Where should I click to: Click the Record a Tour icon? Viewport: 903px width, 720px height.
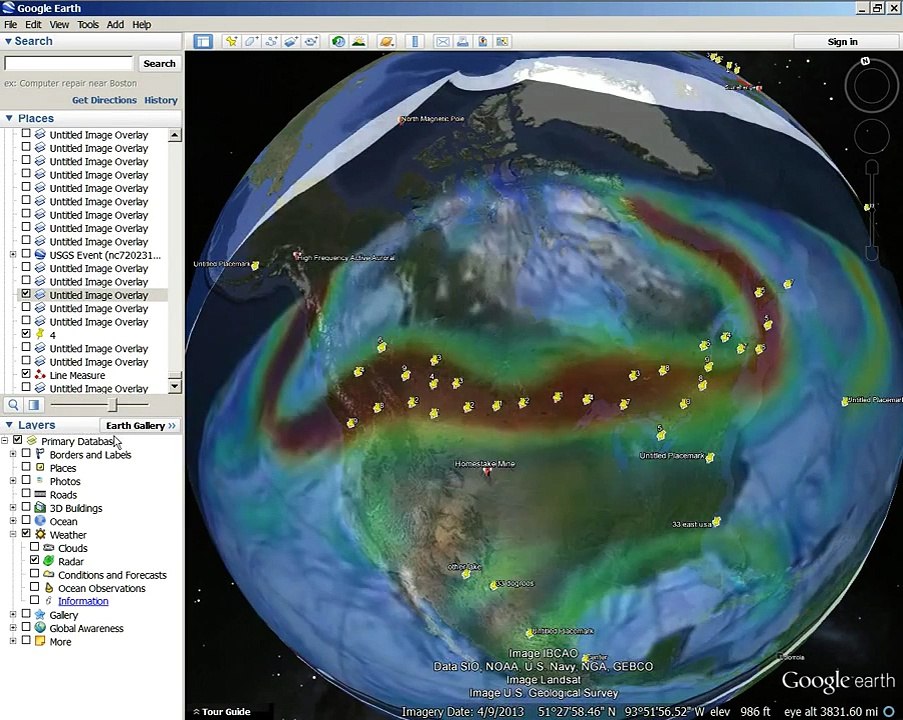click(x=312, y=41)
